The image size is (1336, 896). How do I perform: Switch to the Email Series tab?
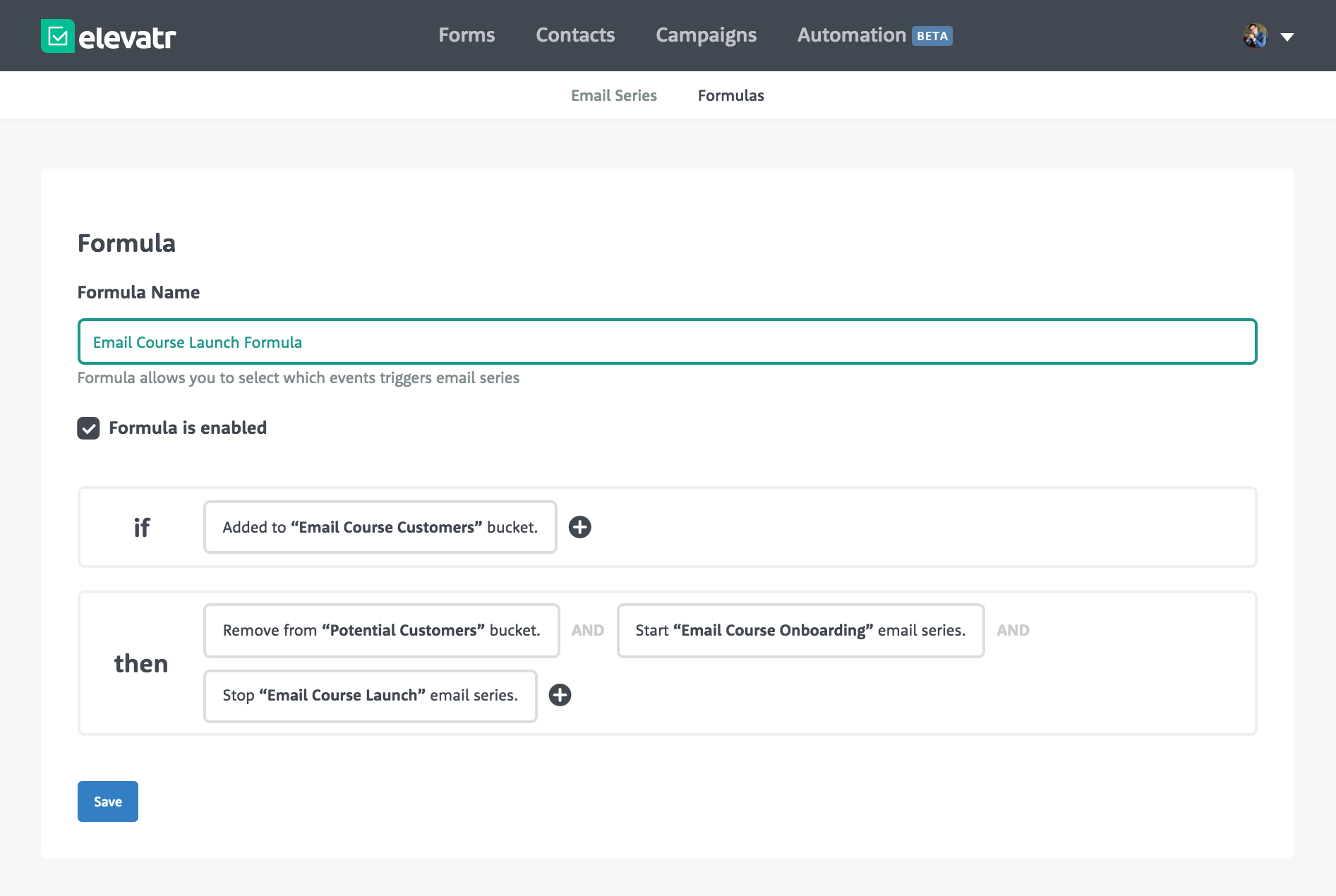(x=613, y=95)
